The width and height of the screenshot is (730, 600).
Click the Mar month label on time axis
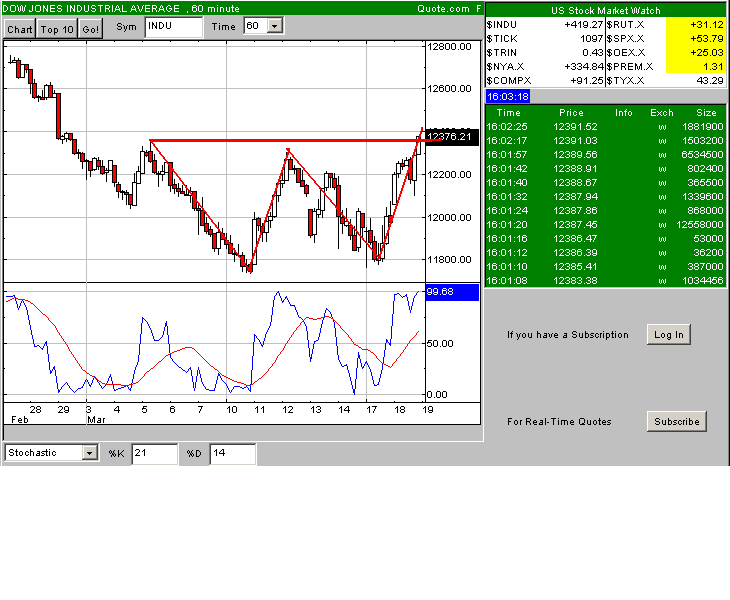(96, 420)
